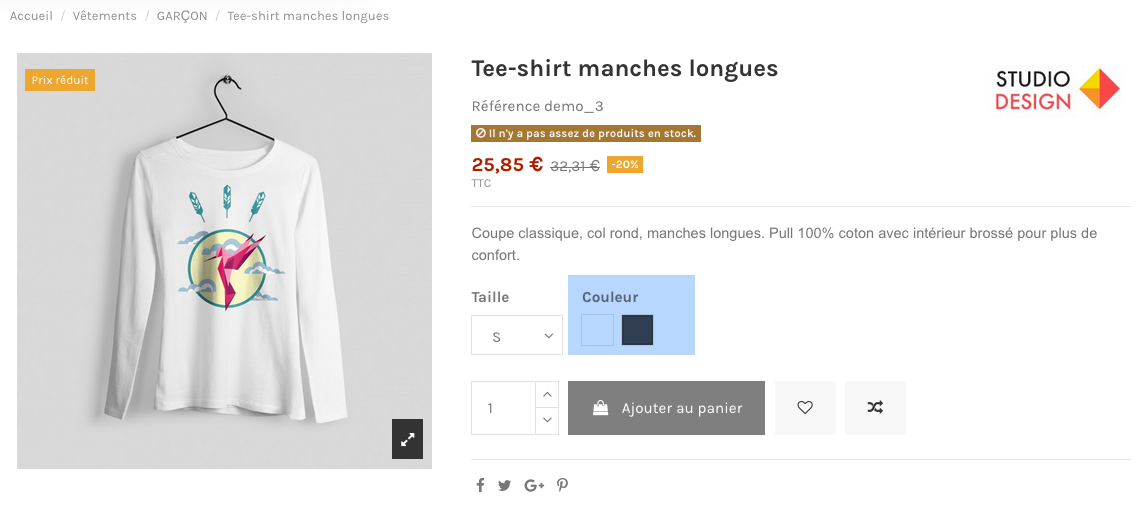Navigate to GARÇON breadcrumb
The width and height of the screenshot is (1146, 508).
182,16
